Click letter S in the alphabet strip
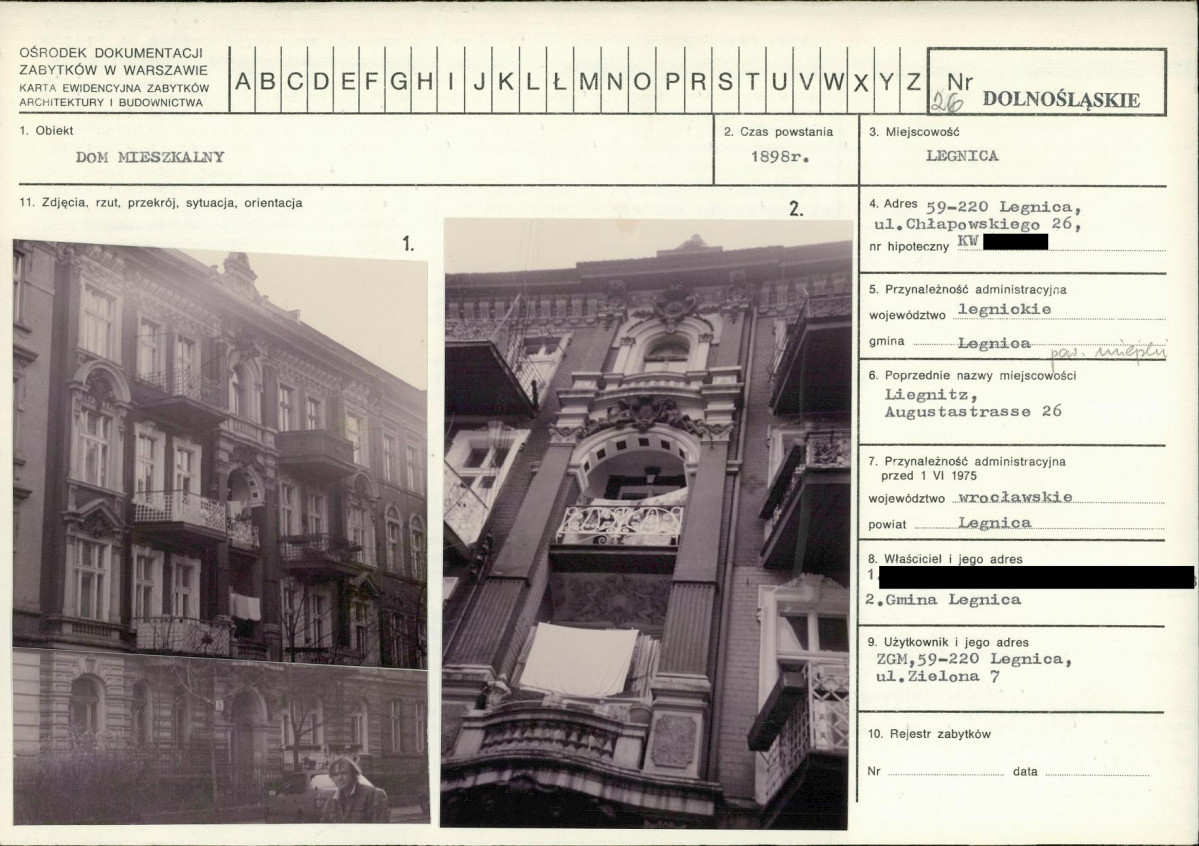1199x846 pixels. 725,82
